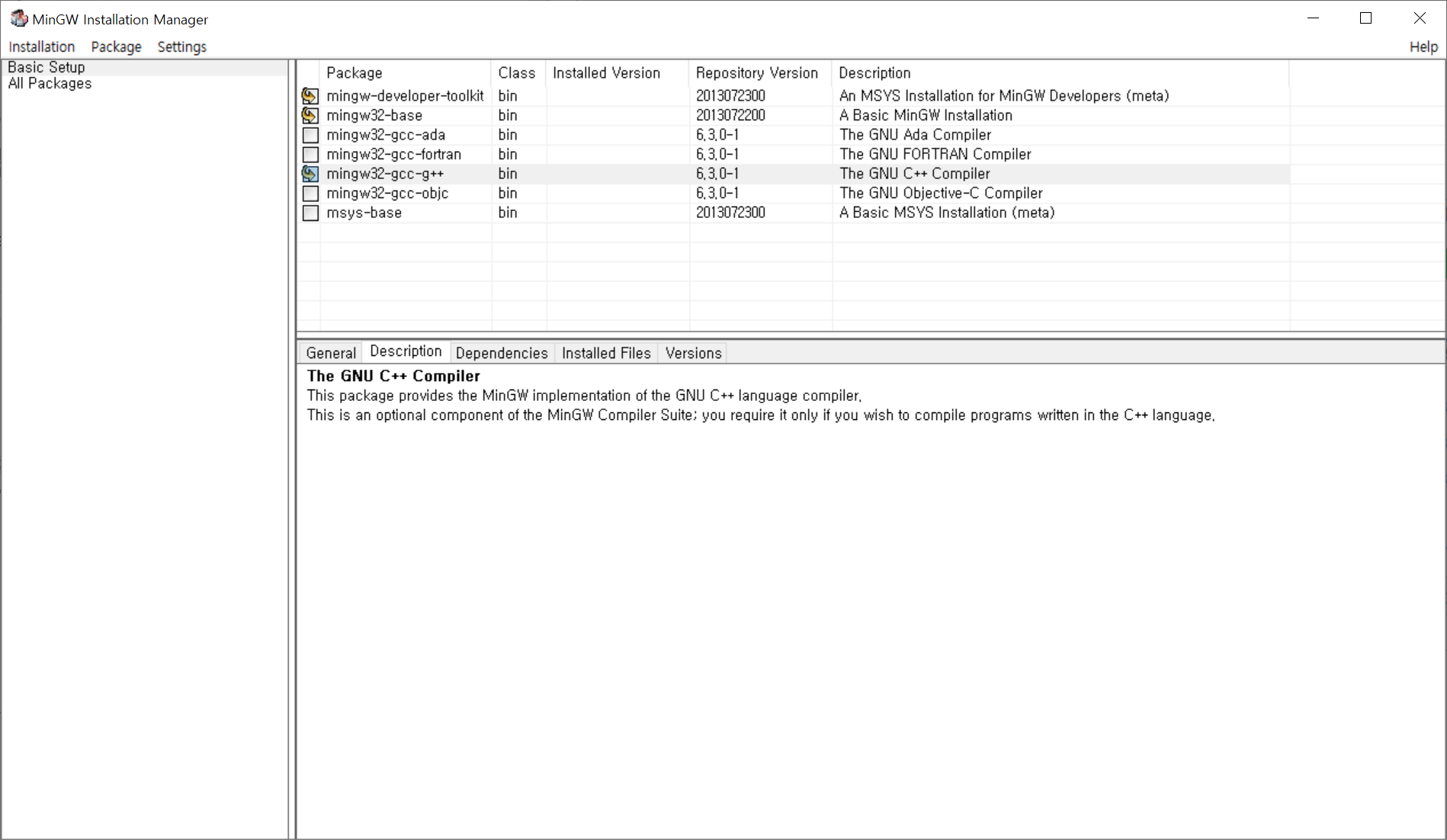Select the mingw32-gcc-fortran package name
The image size is (1447, 840).
393,155
